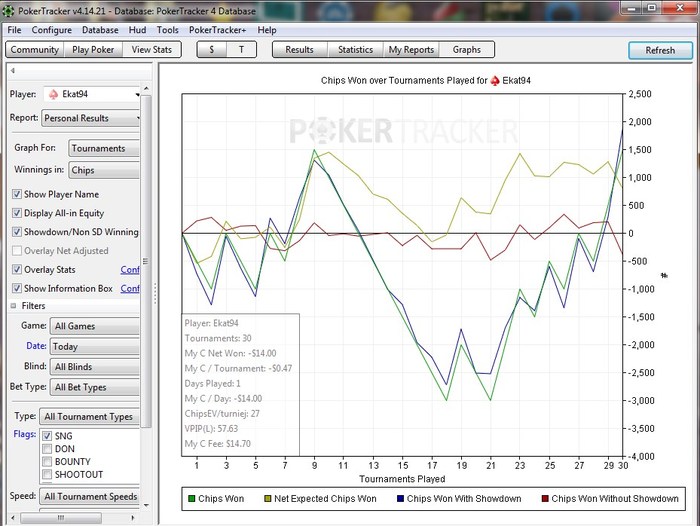This screenshot has width=700, height=526.
Task: Click the Chips Won green legend swatch
Action: point(192,499)
